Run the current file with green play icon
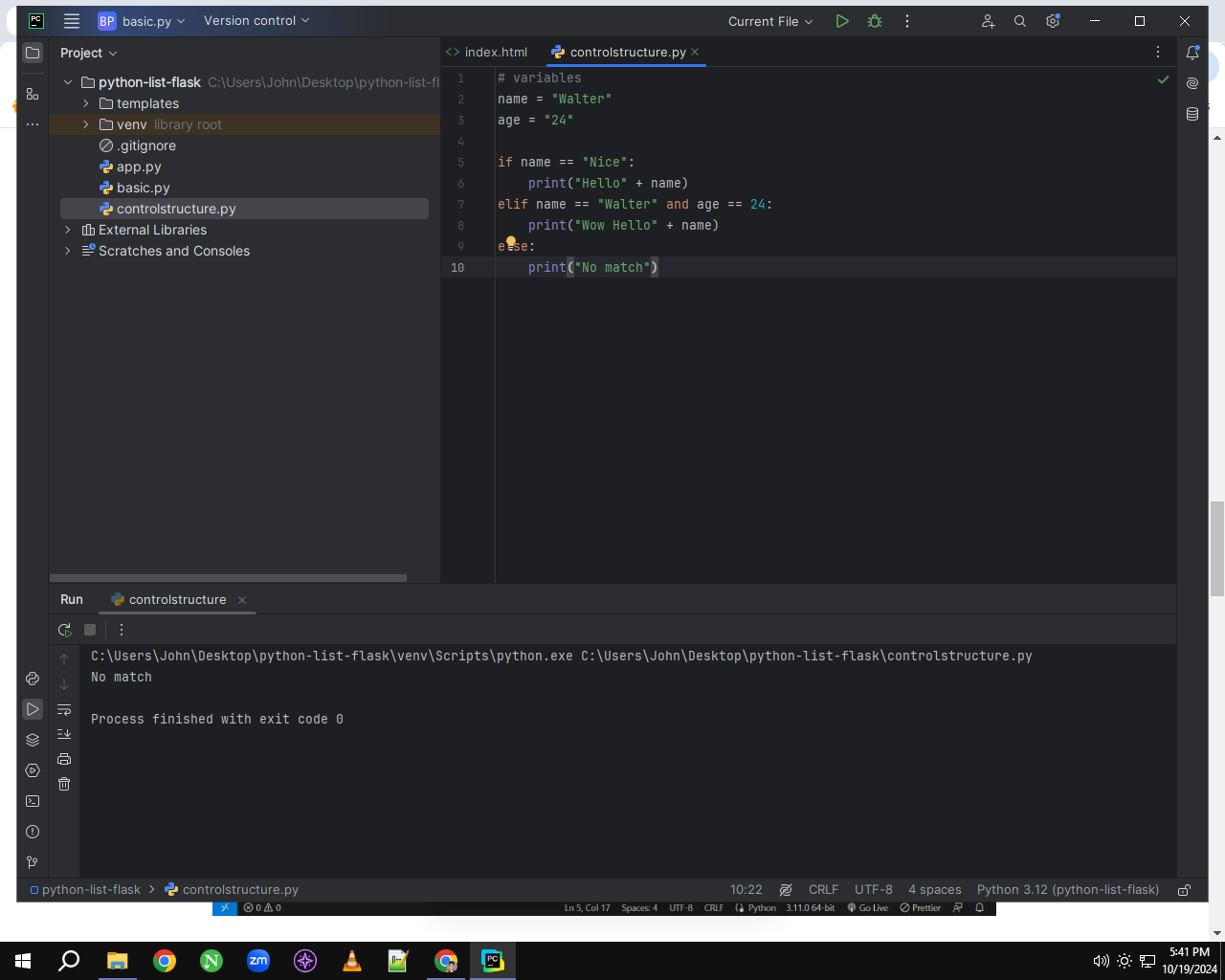This screenshot has width=1225, height=980. [842, 21]
